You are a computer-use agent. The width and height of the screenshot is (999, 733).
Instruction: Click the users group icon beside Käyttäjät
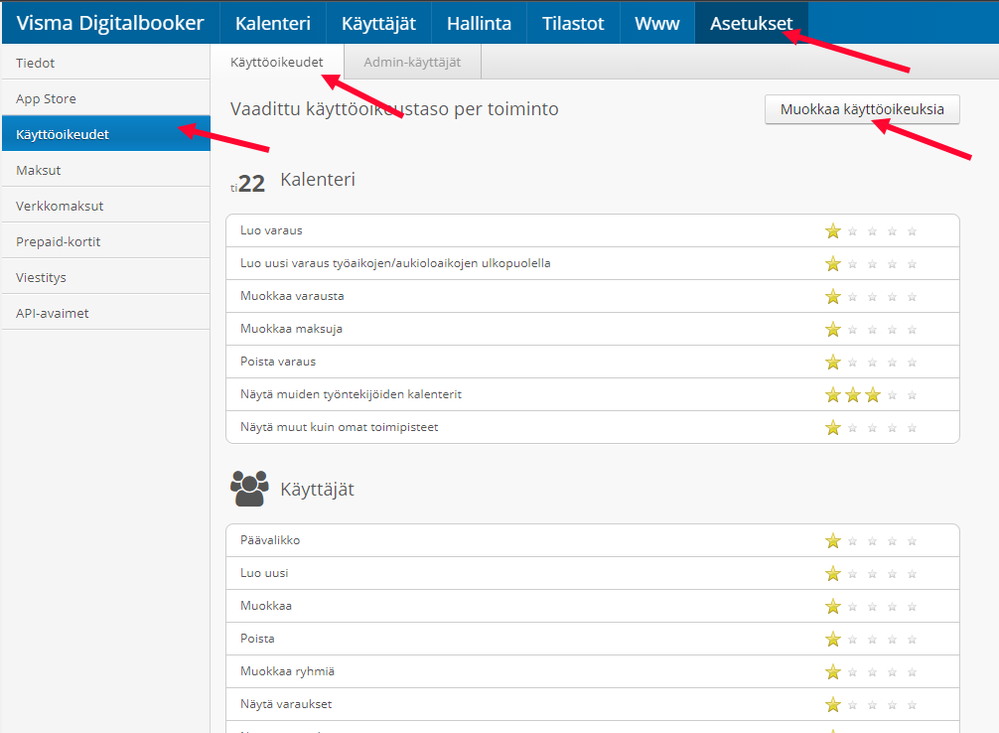tap(249, 489)
